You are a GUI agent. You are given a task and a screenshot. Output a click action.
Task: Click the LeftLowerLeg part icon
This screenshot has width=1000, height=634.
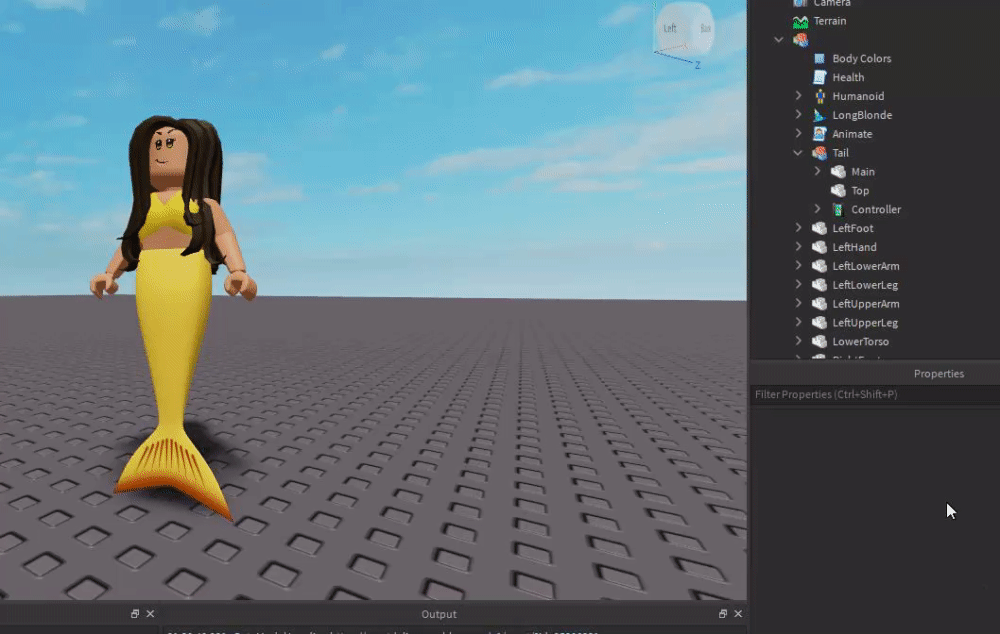pyautogui.click(x=820, y=285)
